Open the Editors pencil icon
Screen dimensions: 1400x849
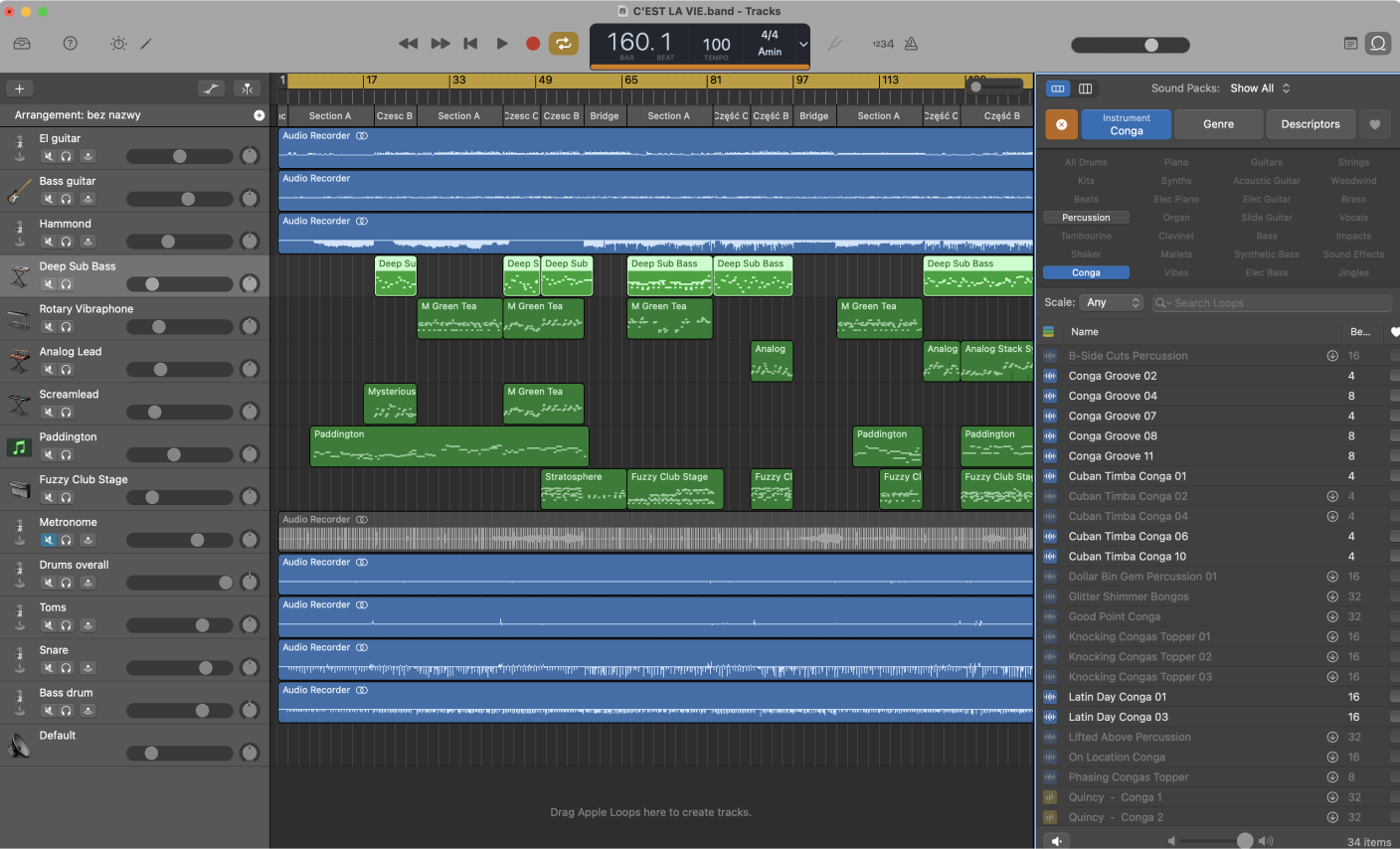point(146,44)
